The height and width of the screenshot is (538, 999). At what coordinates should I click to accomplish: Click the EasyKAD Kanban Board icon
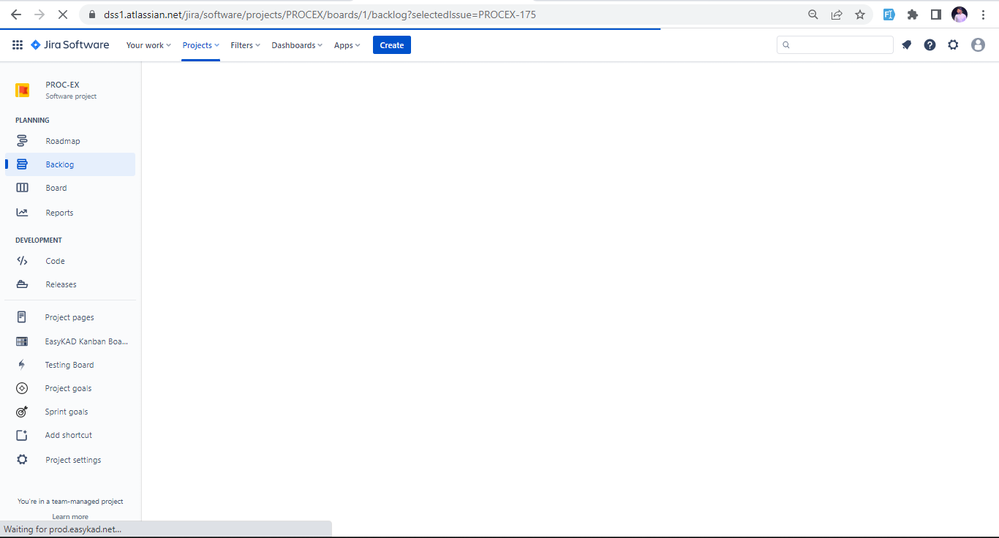22,341
